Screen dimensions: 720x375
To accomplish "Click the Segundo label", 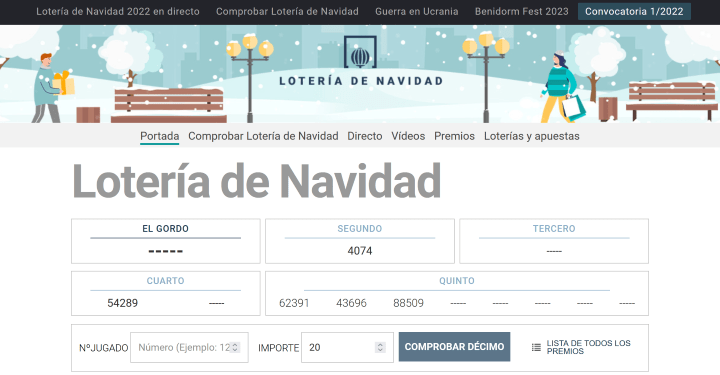I will pos(360,229).
